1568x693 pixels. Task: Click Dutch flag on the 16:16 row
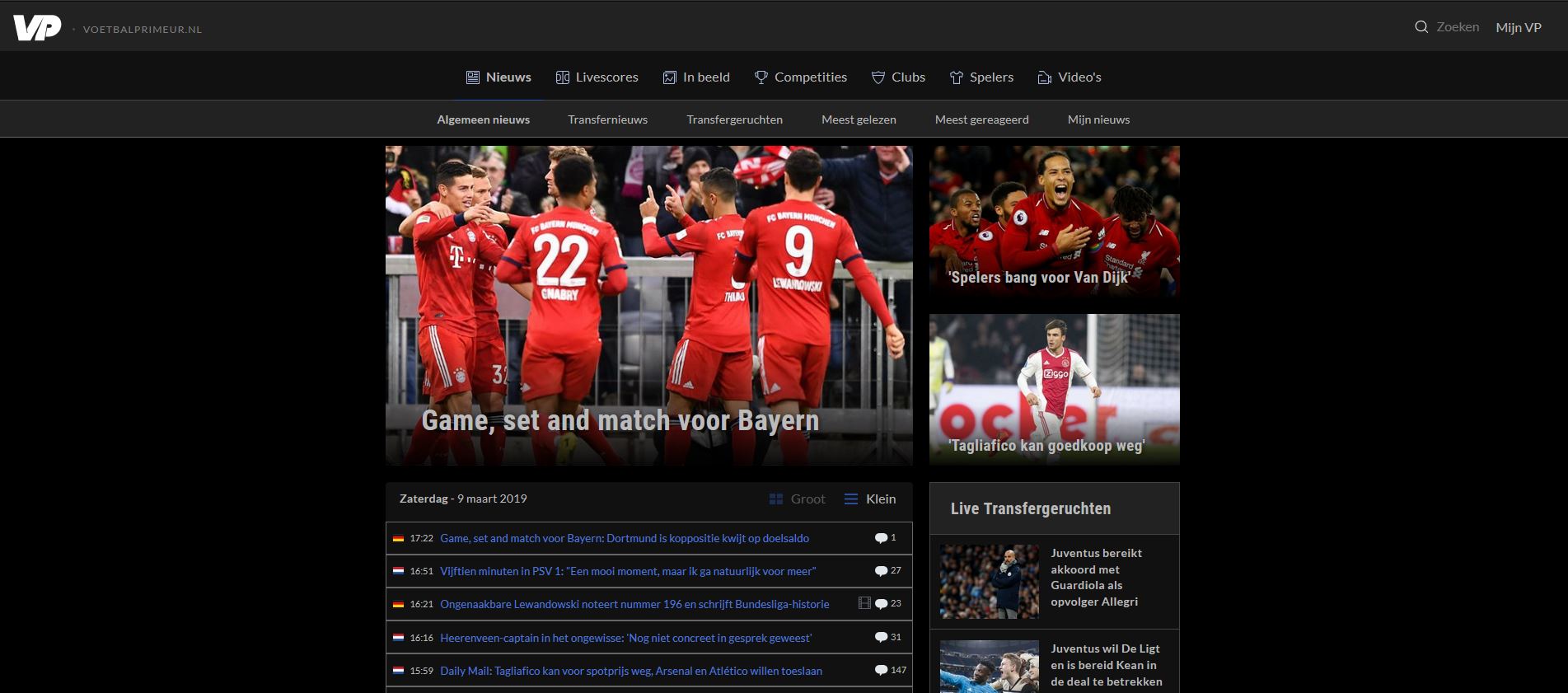[399, 637]
